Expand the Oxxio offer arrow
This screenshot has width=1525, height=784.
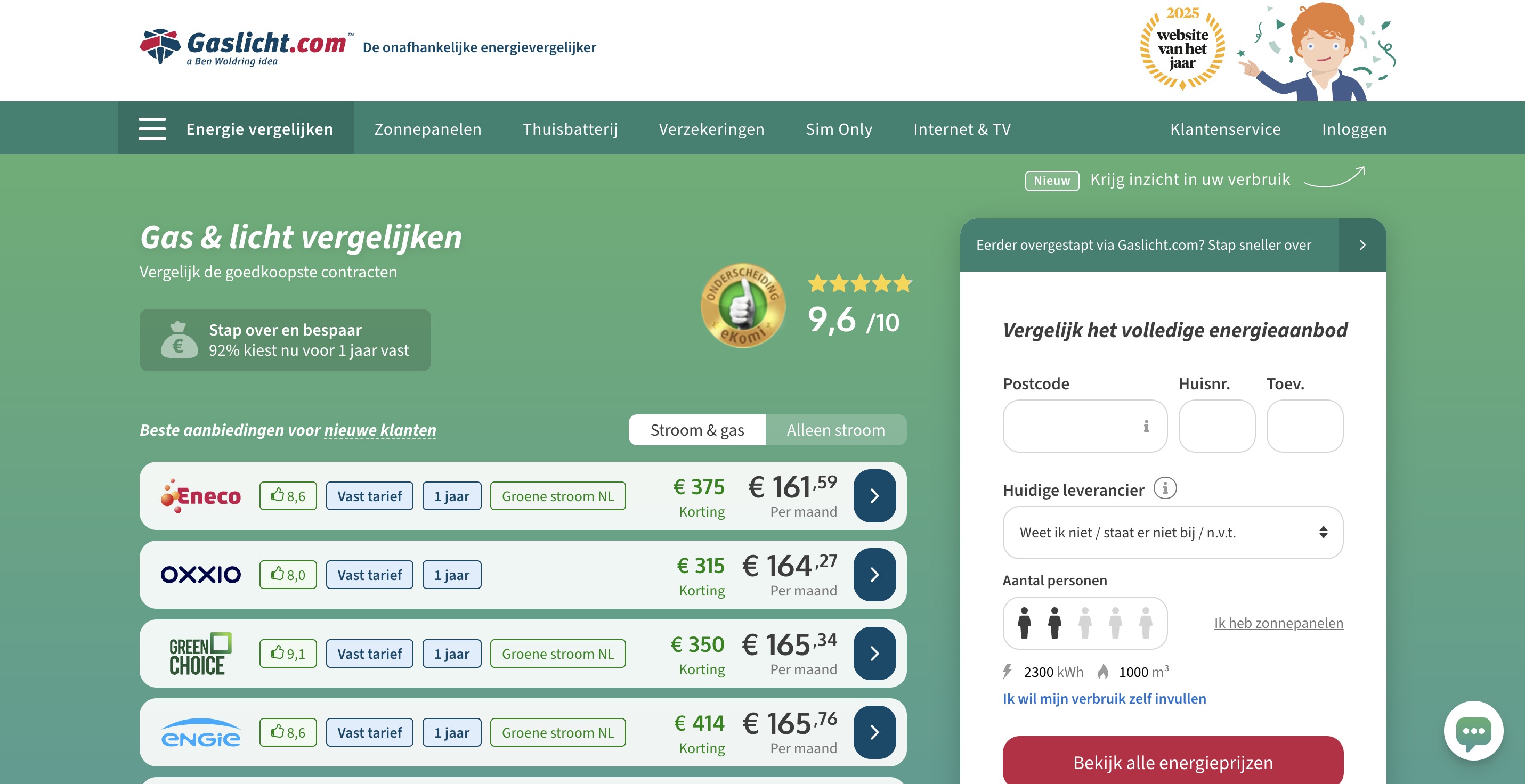874,575
